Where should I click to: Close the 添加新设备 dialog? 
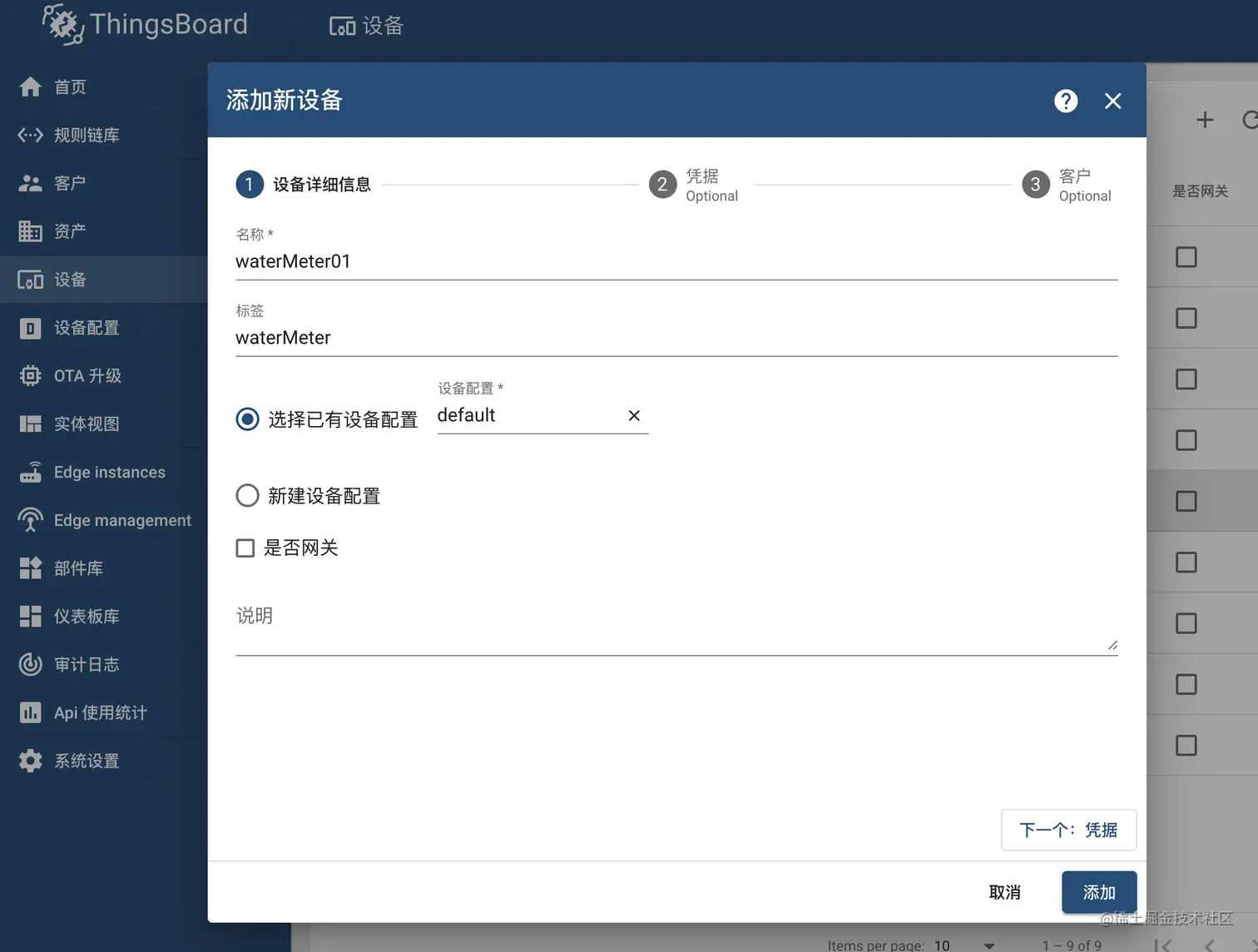click(1112, 101)
